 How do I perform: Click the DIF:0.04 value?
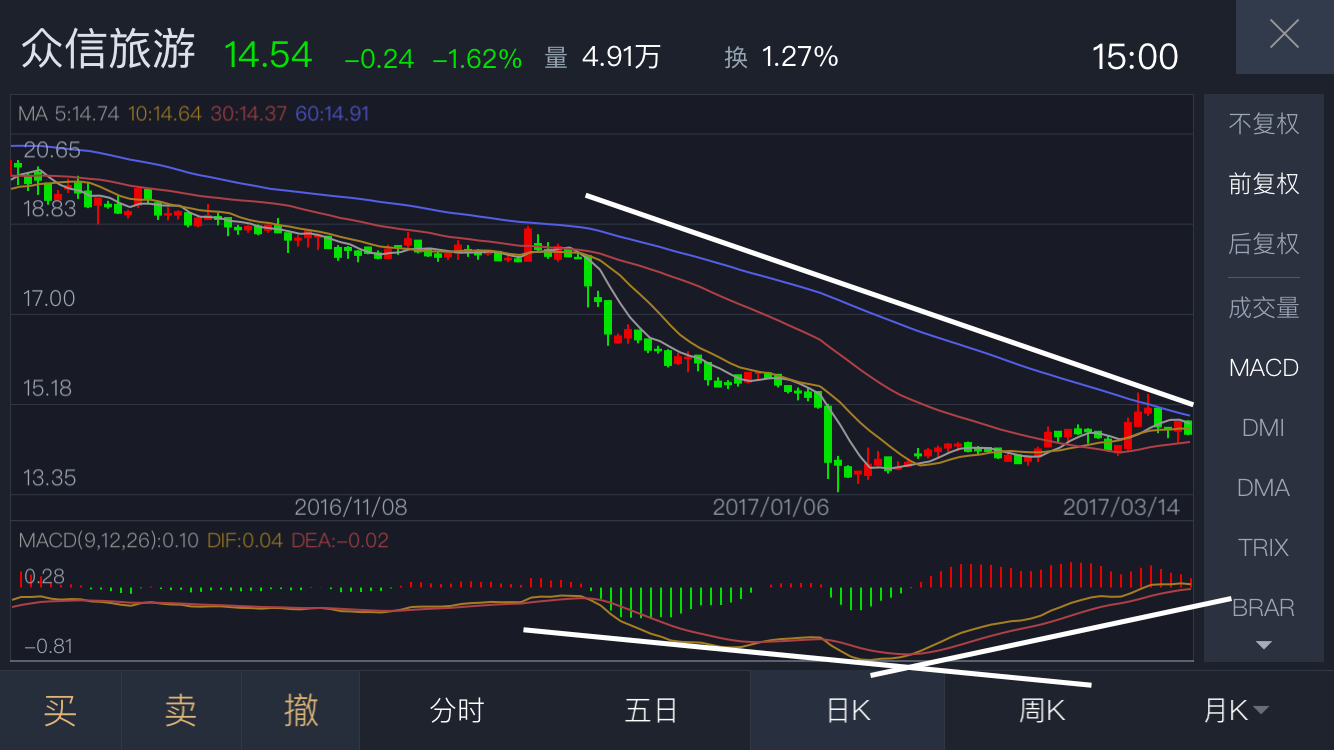click(245, 541)
